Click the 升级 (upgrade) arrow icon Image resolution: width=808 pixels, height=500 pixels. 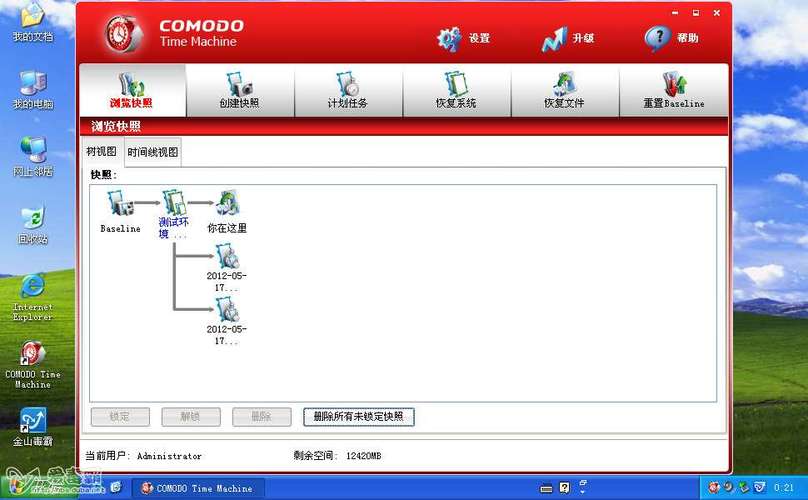coord(554,39)
